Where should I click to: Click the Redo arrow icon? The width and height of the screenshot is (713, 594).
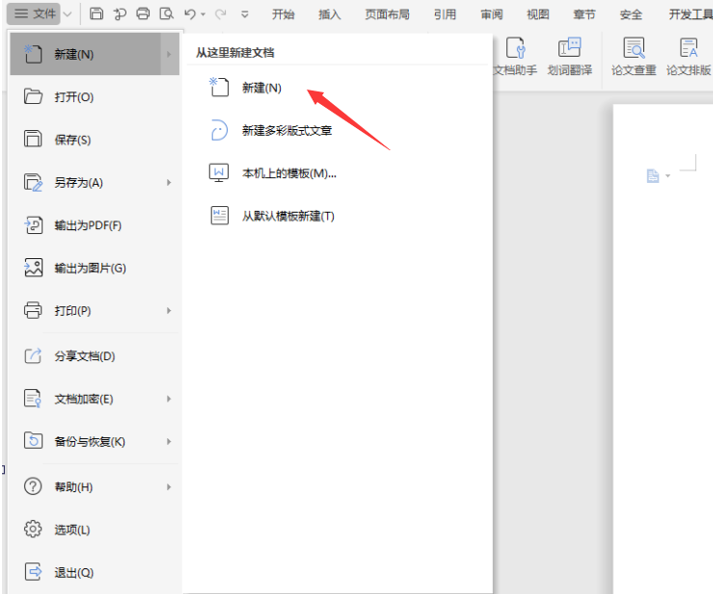pyautogui.click(x=221, y=14)
